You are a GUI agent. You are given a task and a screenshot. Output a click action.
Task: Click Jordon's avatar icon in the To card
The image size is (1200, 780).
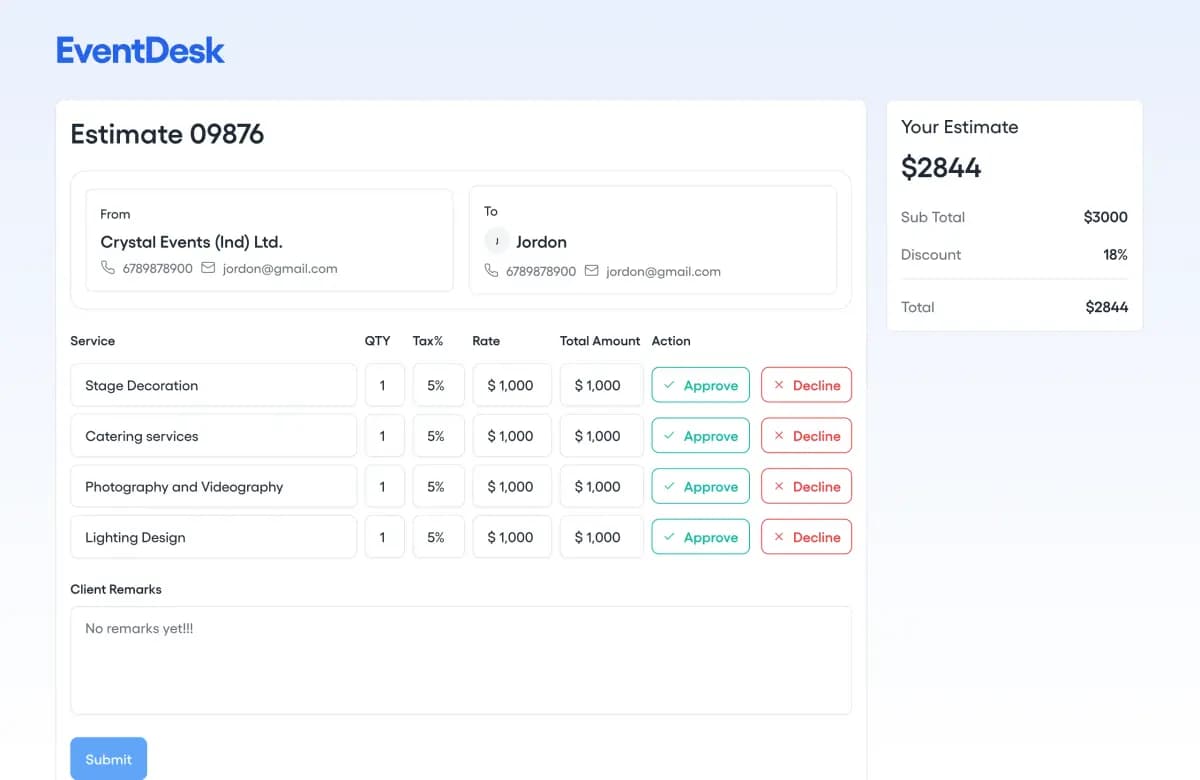[x=497, y=241]
